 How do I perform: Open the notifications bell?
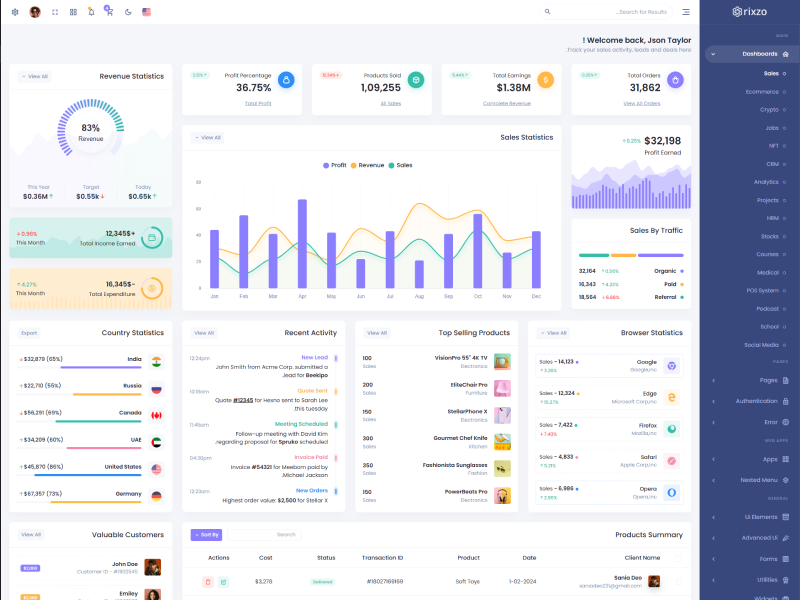91,12
